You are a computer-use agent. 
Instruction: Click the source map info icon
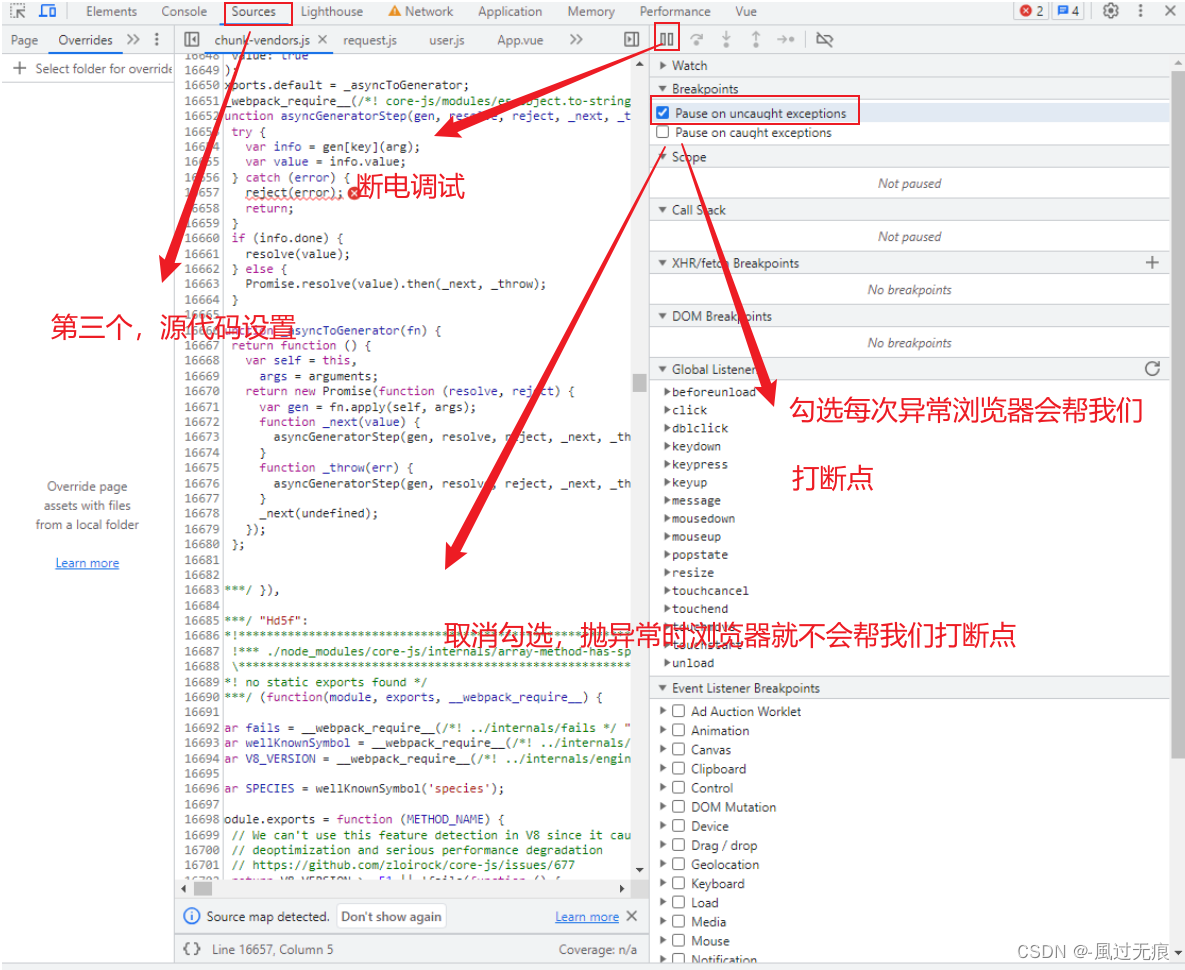(x=191, y=916)
